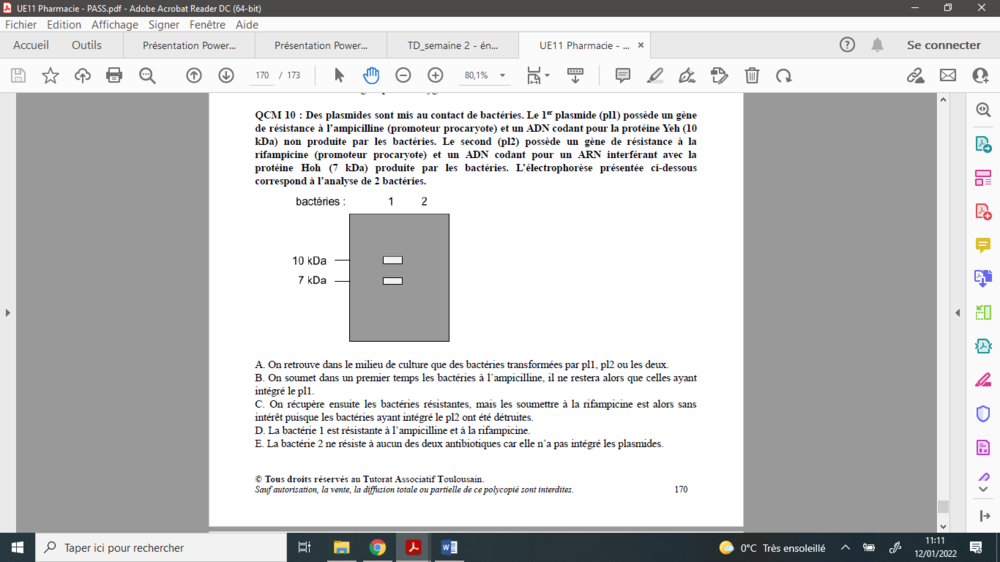Zoom in with the plus button
The image size is (1000, 562).
(x=436, y=75)
